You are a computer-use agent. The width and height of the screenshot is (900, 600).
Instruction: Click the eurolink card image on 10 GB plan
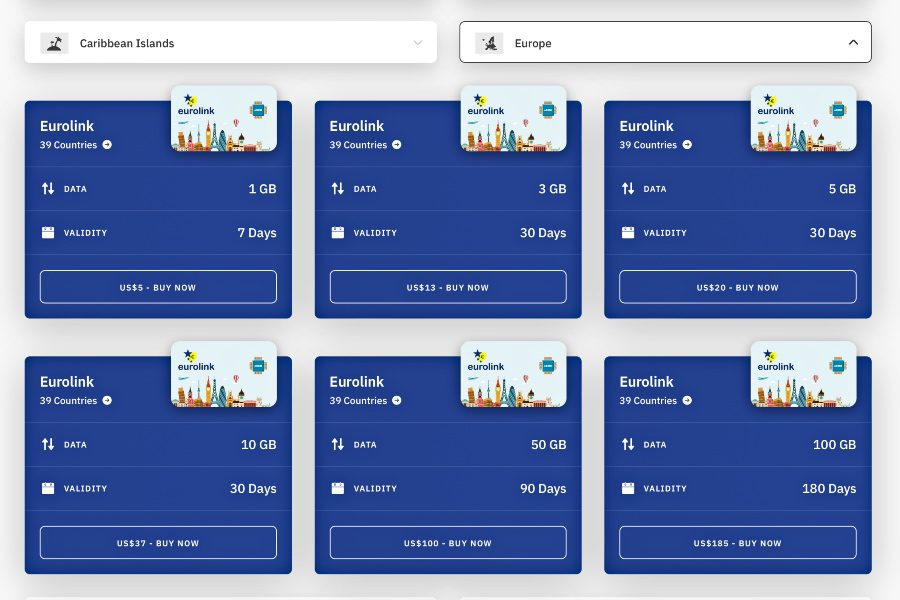tap(224, 374)
